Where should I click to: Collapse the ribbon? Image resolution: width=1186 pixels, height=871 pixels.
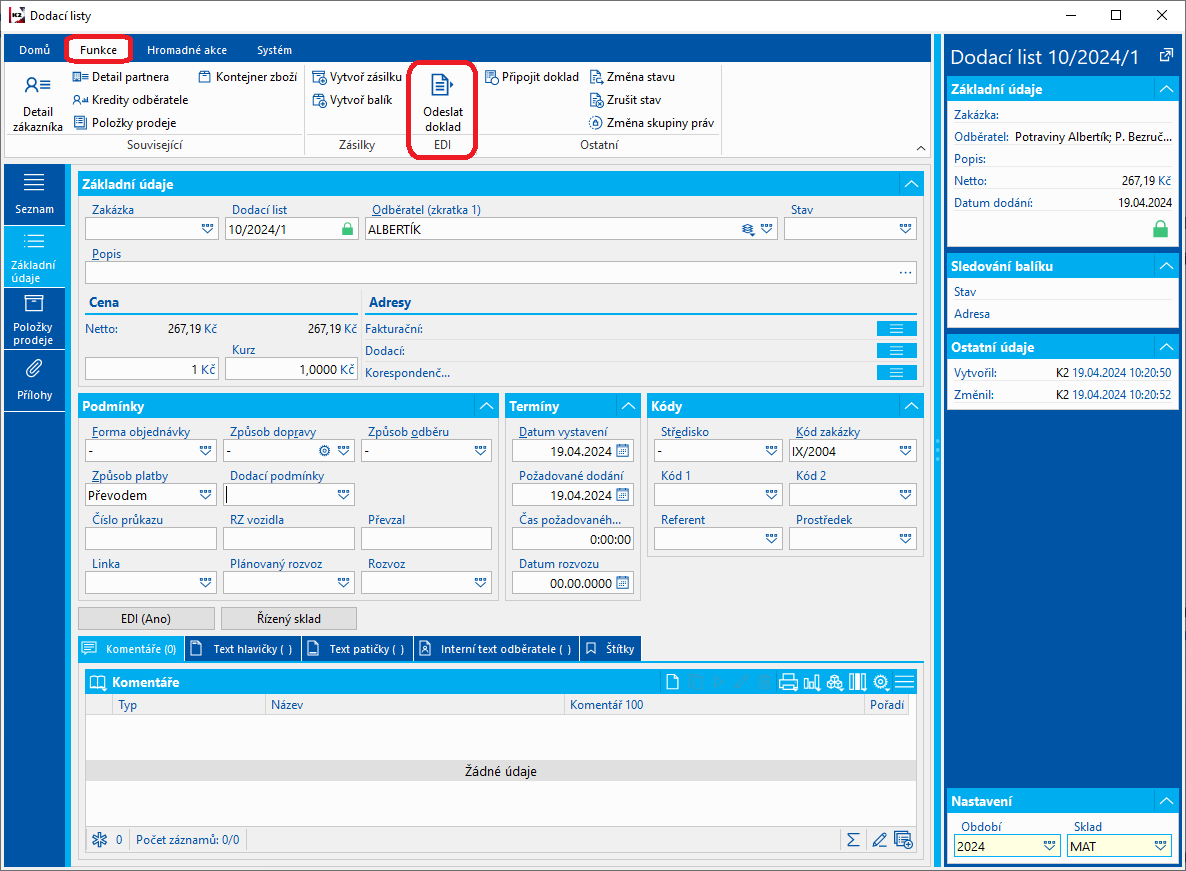coord(921,148)
